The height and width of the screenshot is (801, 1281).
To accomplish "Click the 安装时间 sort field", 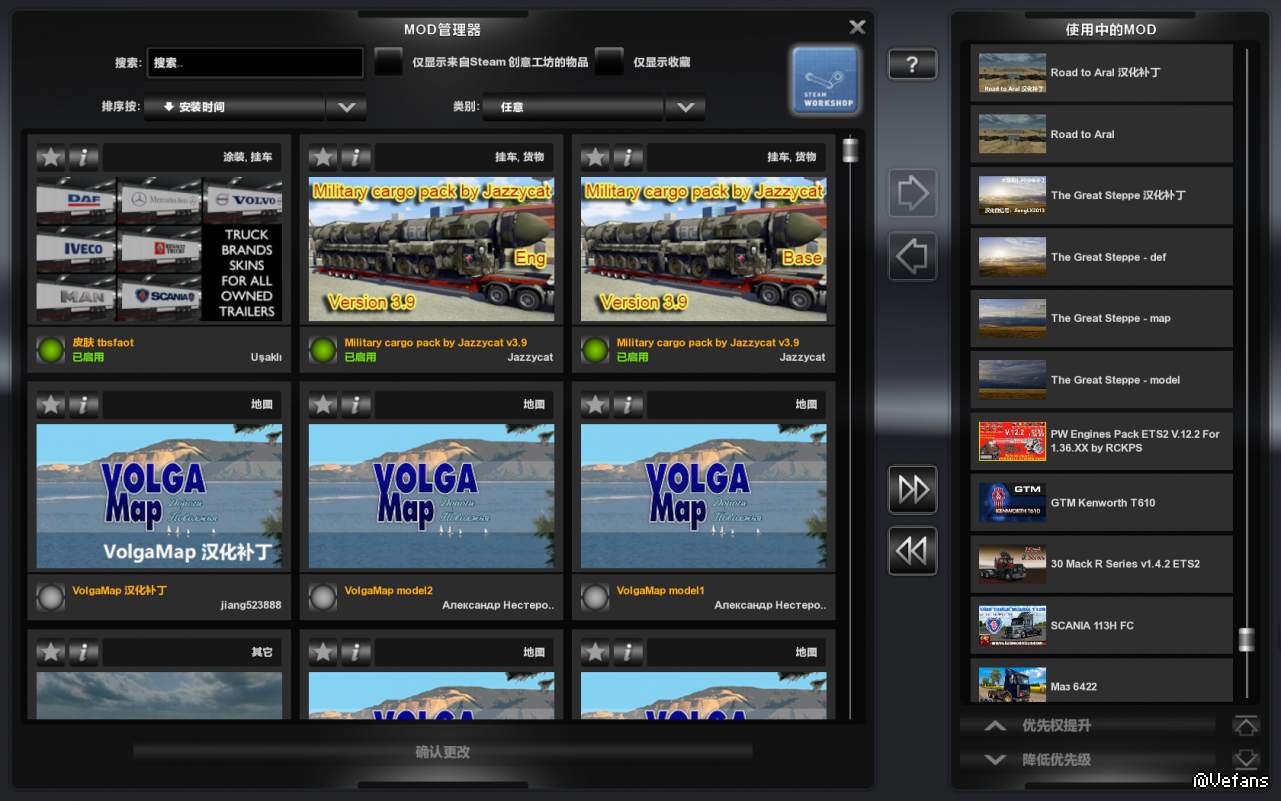I will [x=235, y=107].
